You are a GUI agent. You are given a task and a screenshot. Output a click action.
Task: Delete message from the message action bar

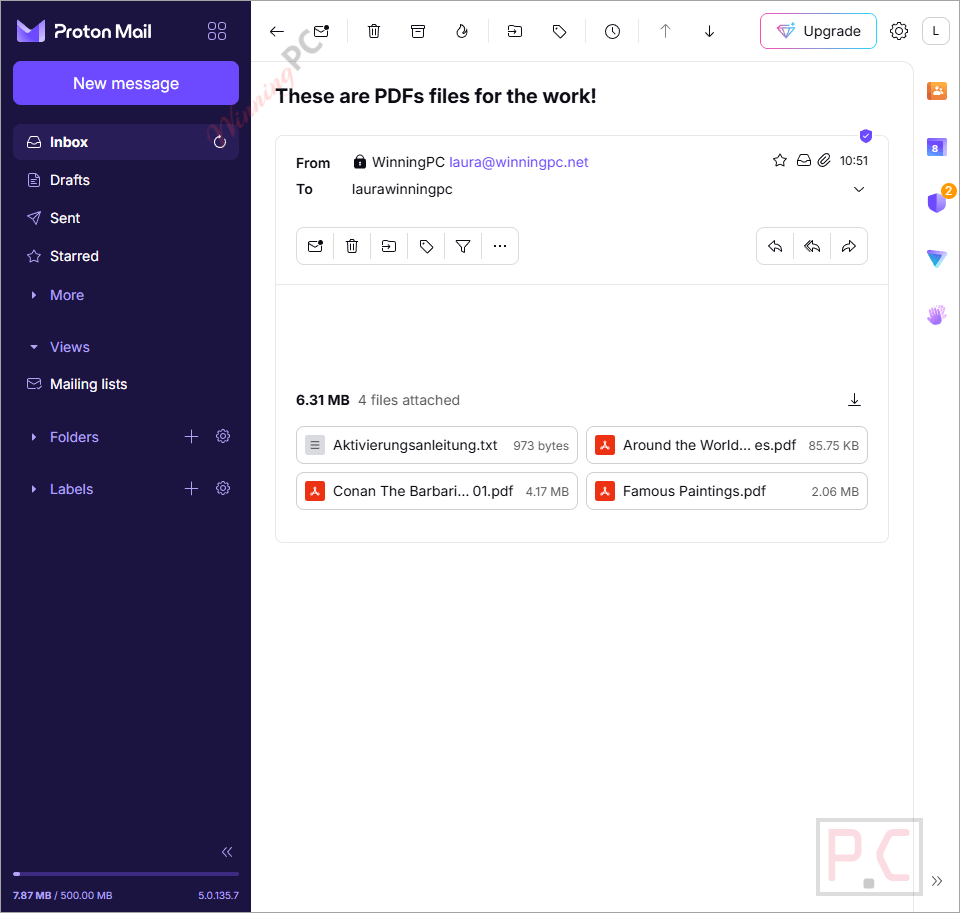pyautogui.click(x=352, y=246)
